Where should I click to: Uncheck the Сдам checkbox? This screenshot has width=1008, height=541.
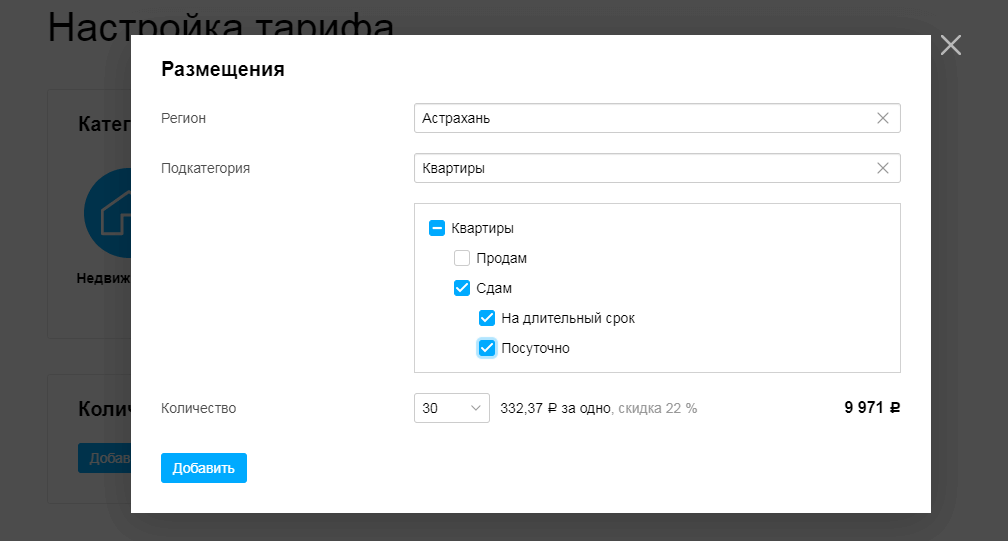pos(462,288)
